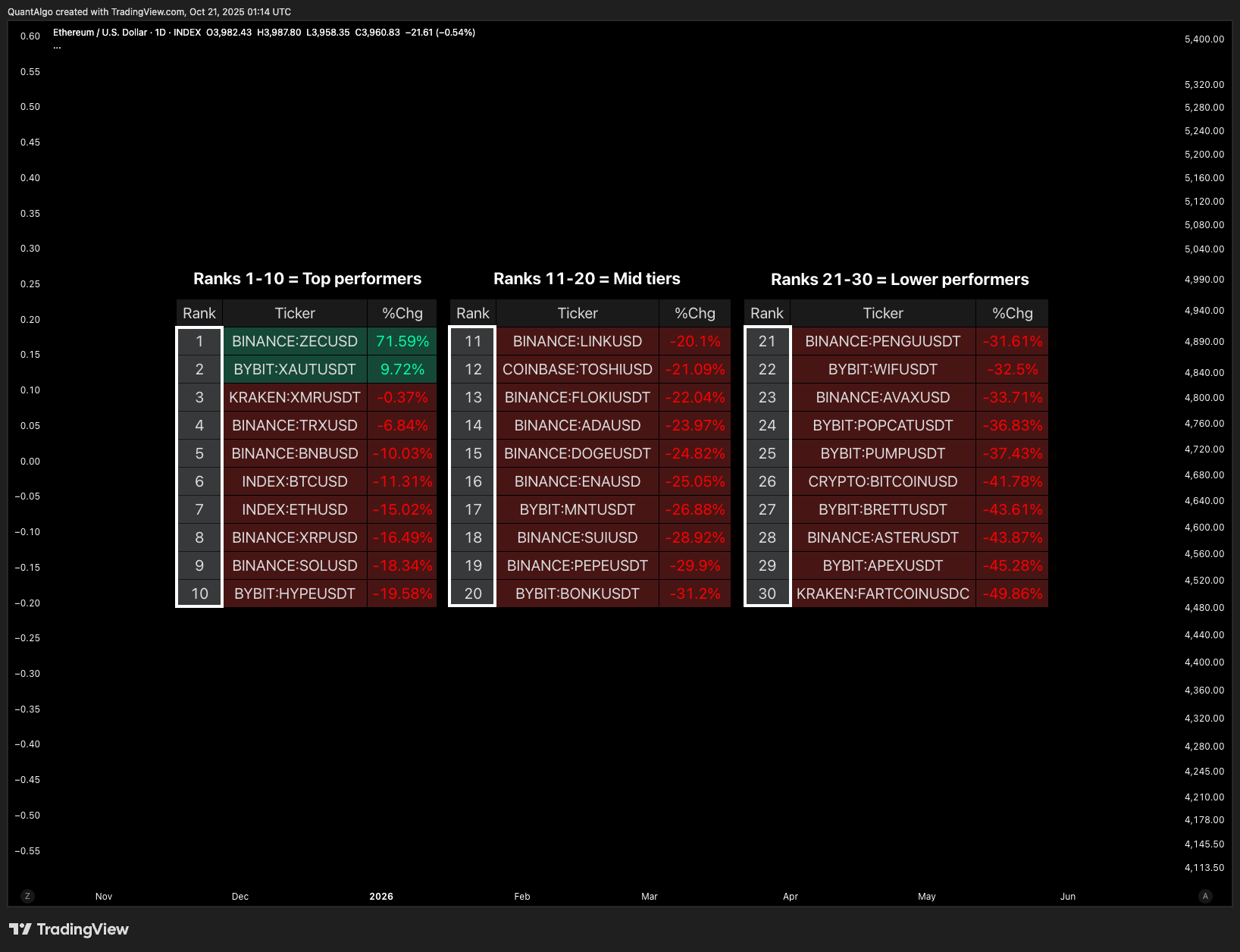
Task: Click the -19.58% change value
Action: click(x=402, y=593)
